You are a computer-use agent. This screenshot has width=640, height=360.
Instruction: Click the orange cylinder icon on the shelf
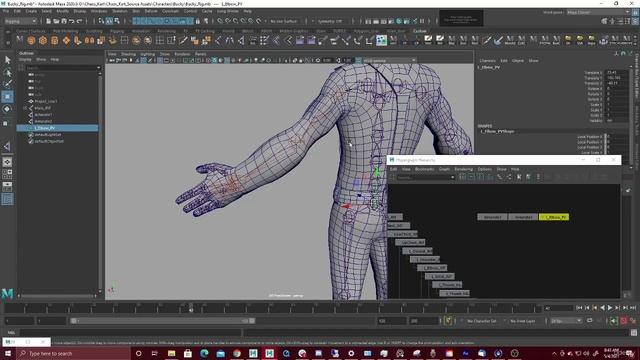54,40
